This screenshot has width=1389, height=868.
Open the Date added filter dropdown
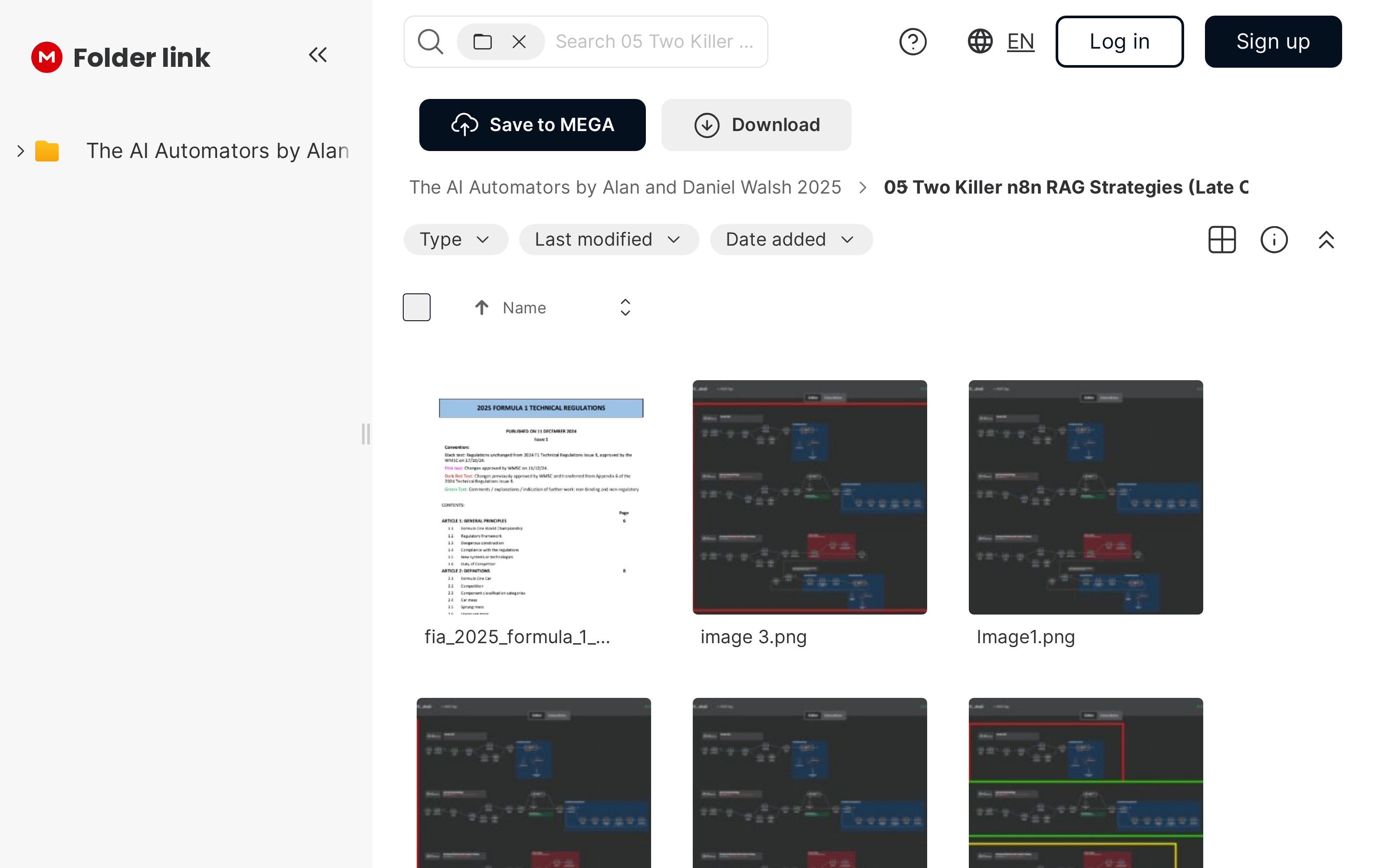[791, 240]
